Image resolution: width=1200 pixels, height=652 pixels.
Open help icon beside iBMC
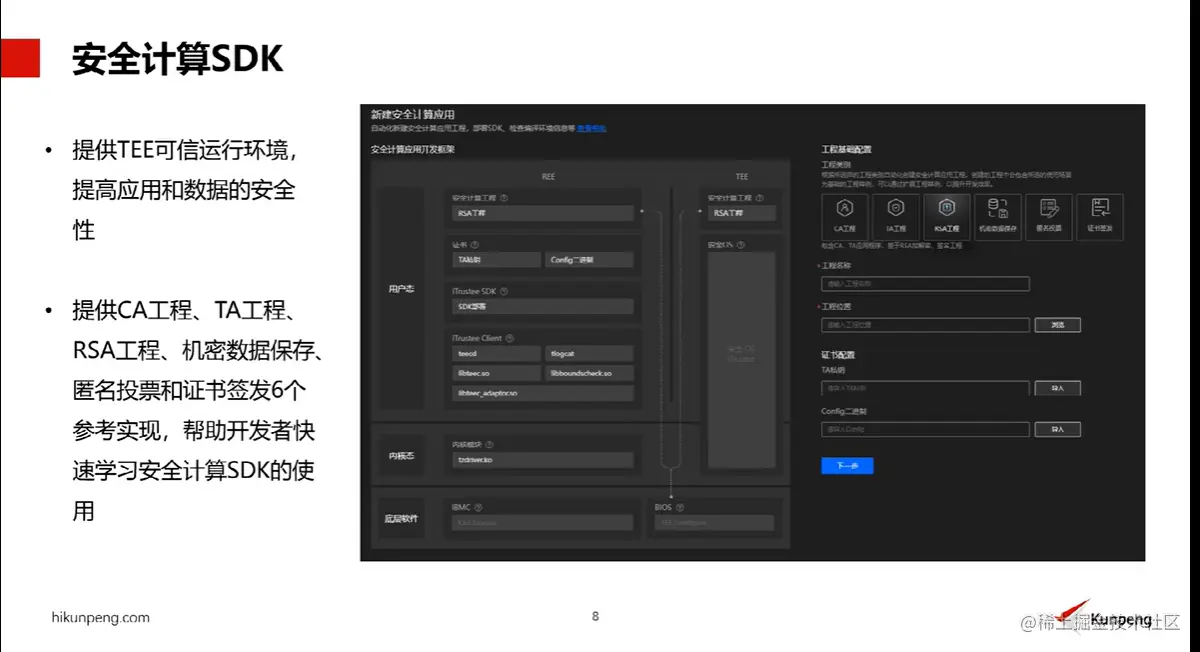pos(480,507)
